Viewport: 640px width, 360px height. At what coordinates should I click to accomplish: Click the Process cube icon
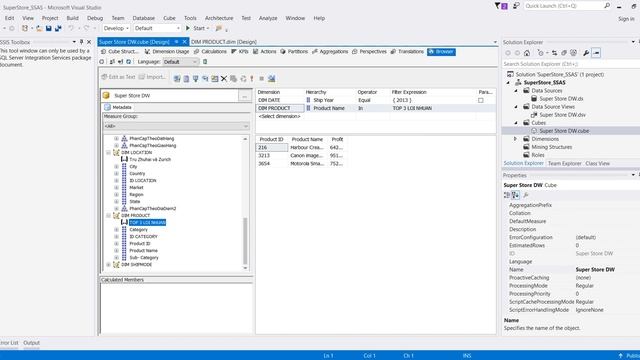(x=102, y=62)
